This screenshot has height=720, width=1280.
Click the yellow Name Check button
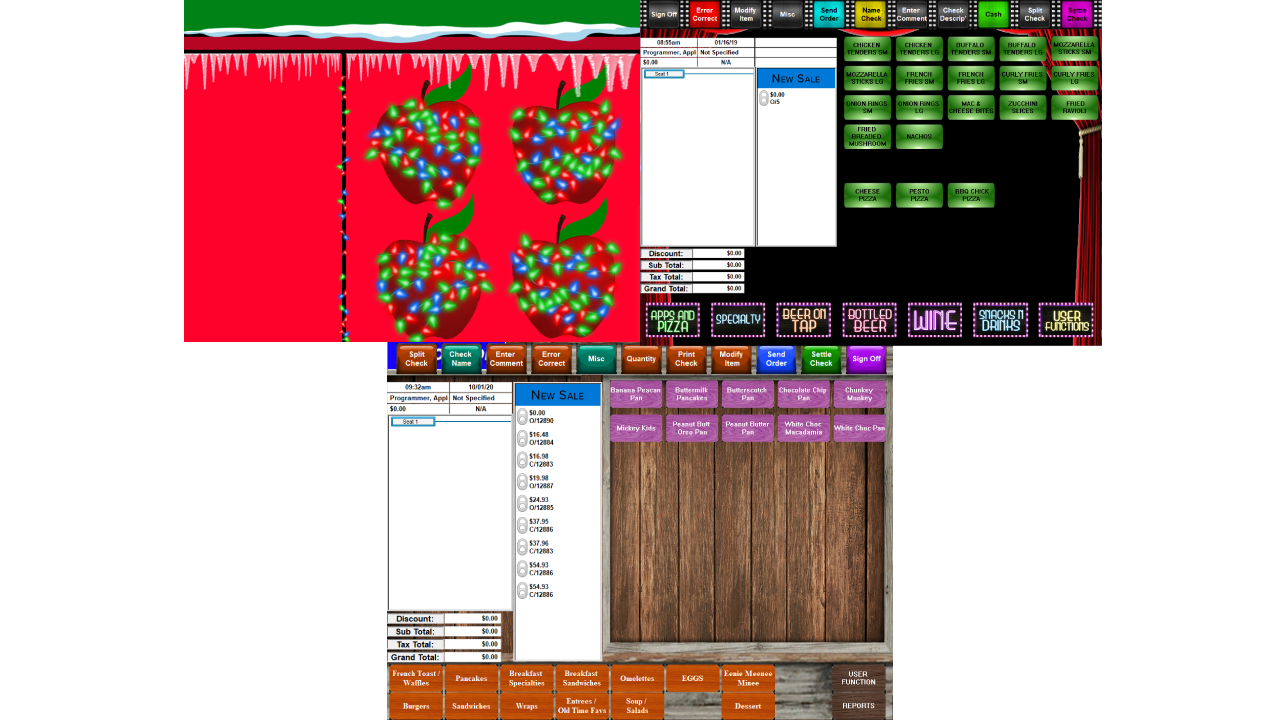tap(871, 14)
